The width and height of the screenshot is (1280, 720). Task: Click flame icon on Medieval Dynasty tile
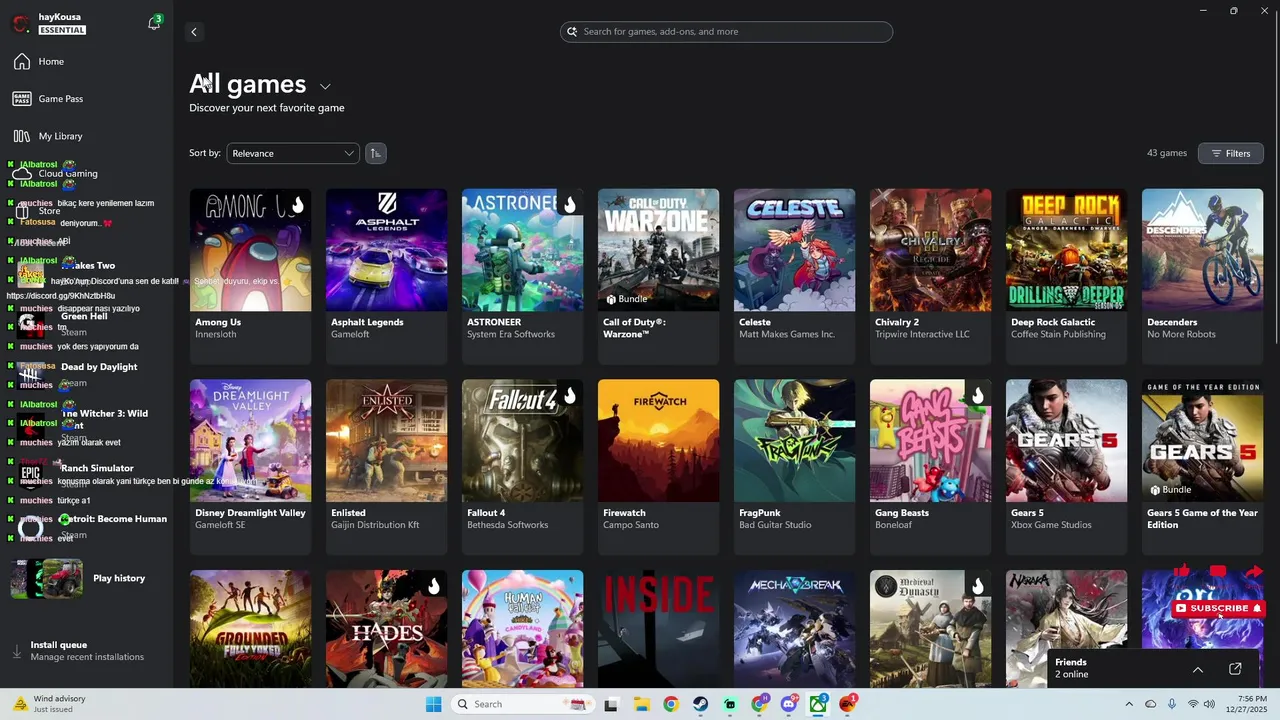[x=977, y=587]
